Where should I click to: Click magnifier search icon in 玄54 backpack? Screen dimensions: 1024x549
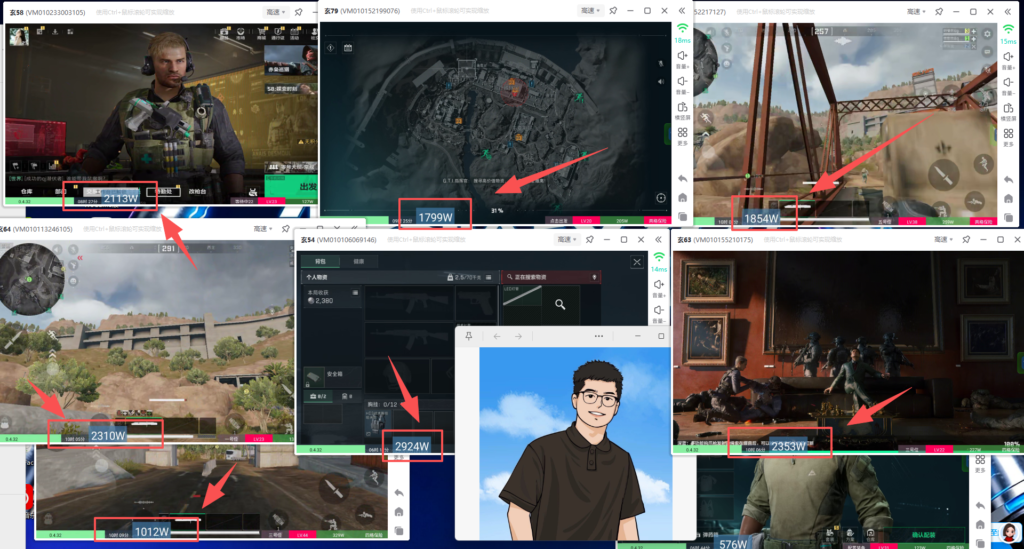[x=561, y=305]
